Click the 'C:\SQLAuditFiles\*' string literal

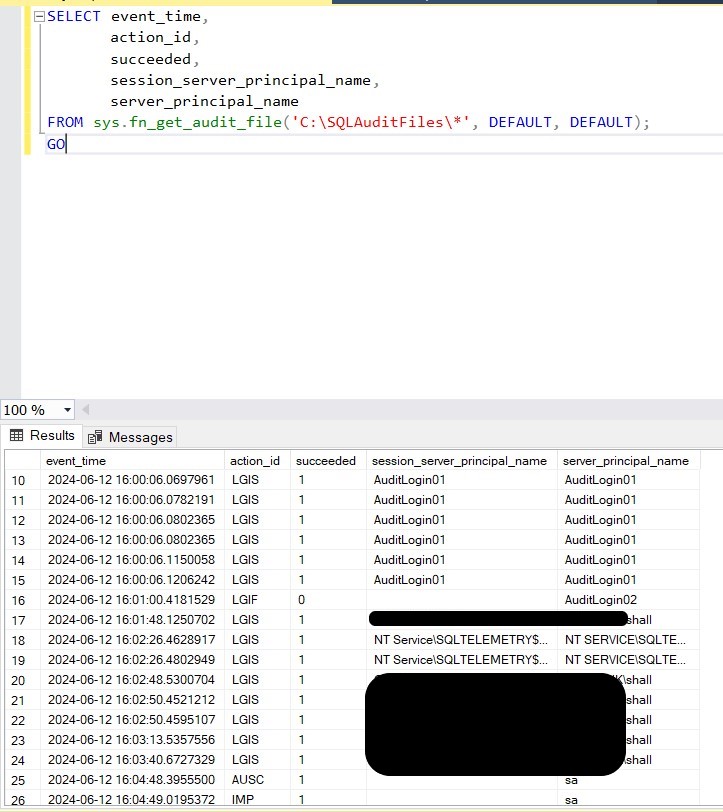381,122
